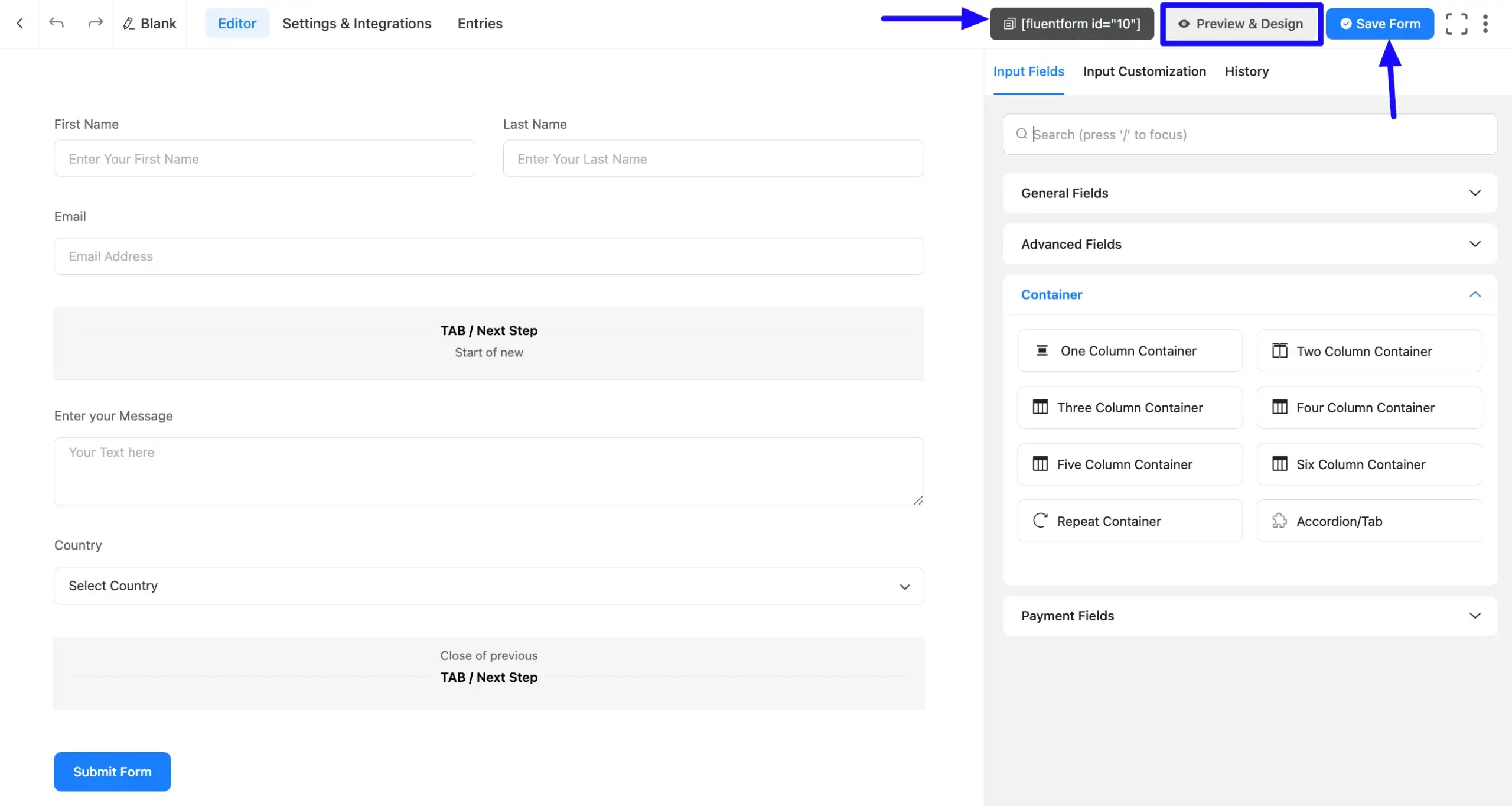Click the edit pencil next to Blank

(128, 24)
